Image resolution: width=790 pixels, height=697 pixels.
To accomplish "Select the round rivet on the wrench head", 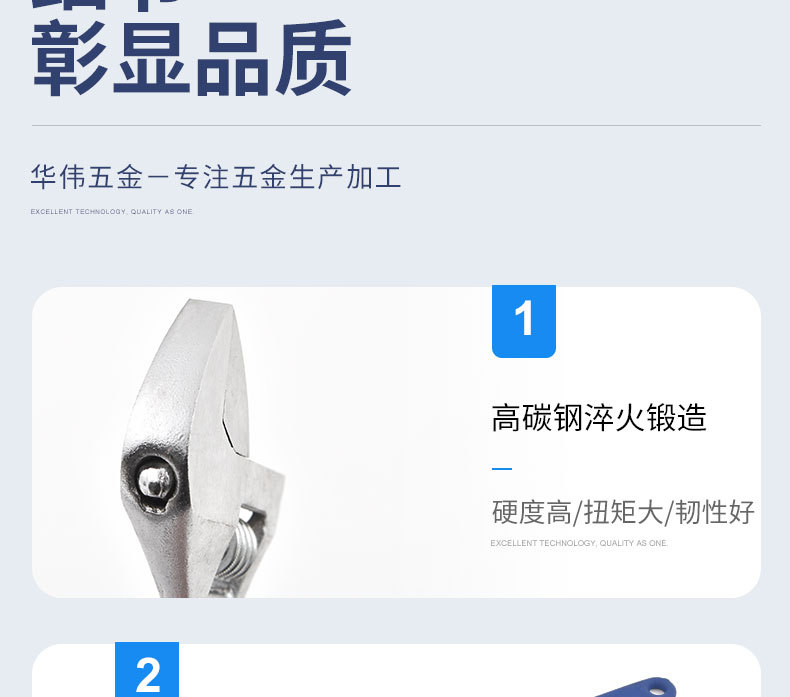I will pyautogui.click(x=154, y=482).
